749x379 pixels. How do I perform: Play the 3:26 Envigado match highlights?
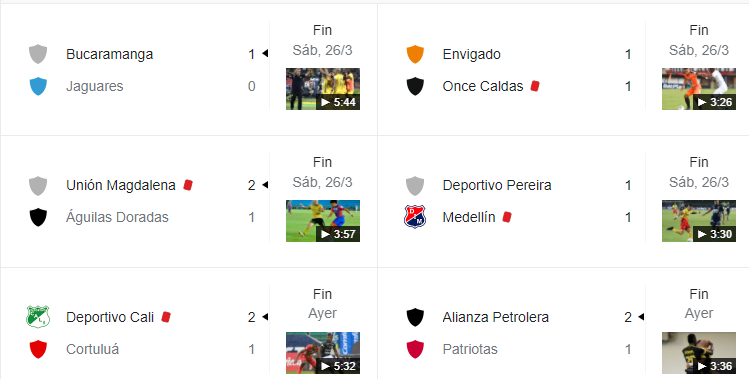coord(699,89)
